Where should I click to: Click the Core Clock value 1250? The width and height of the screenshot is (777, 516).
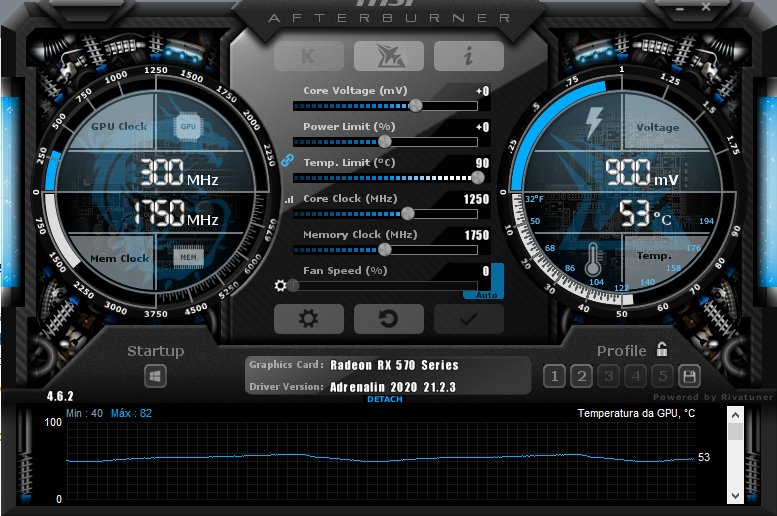[476, 199]
